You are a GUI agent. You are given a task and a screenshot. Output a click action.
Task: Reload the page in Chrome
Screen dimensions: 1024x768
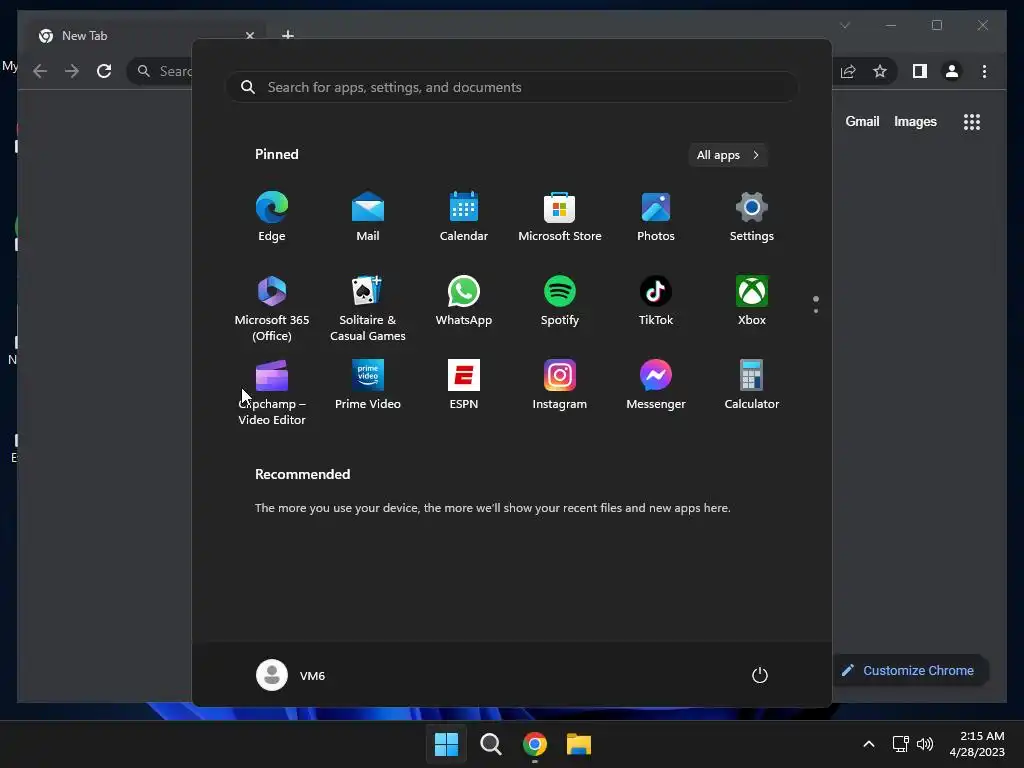tap(104, 71)
